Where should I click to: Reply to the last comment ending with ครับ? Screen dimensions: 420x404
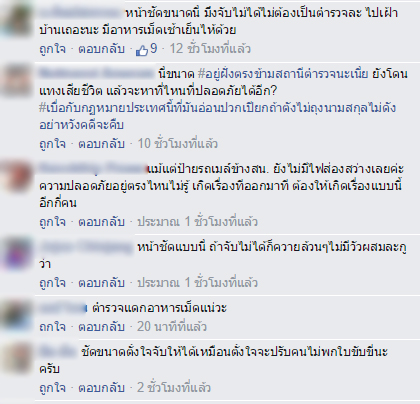tap(101, 388)
